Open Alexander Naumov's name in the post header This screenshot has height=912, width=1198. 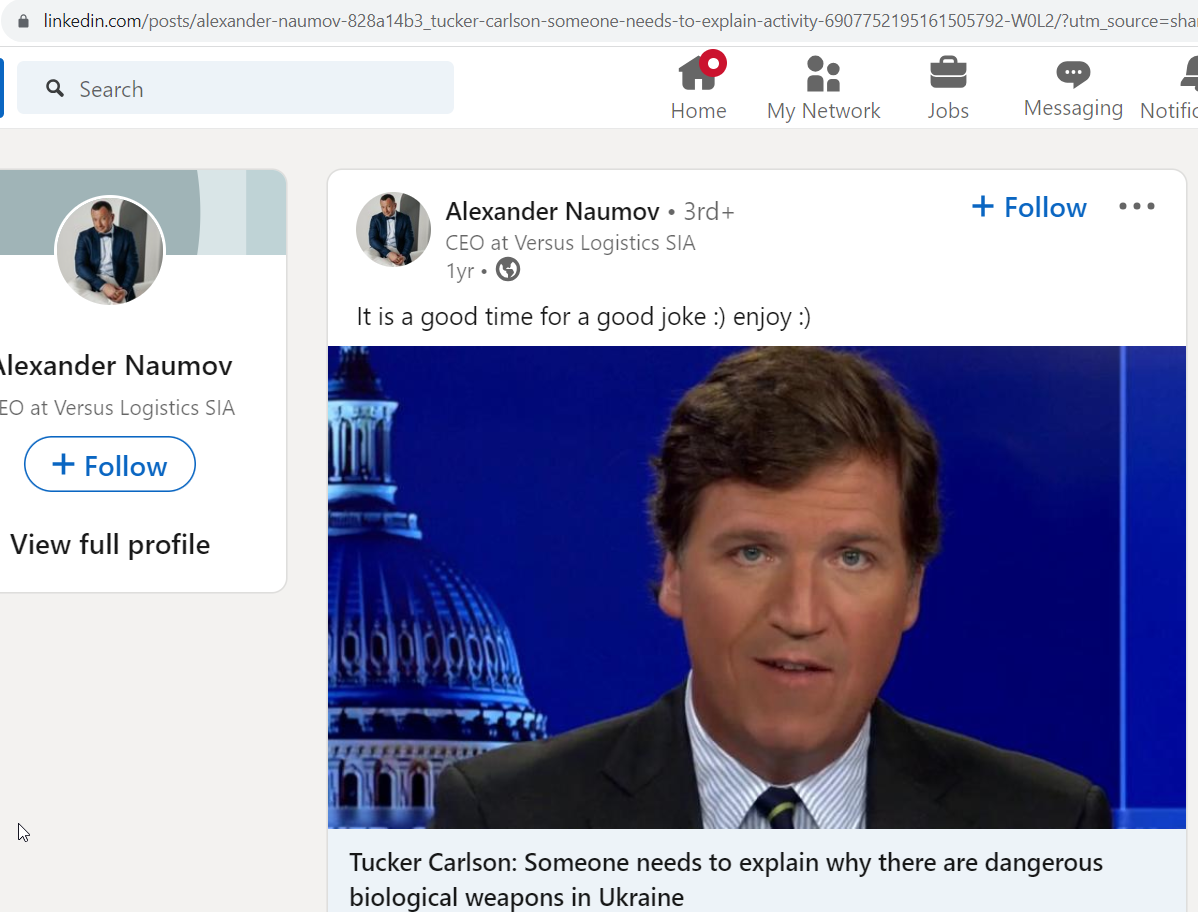[552, 212]
